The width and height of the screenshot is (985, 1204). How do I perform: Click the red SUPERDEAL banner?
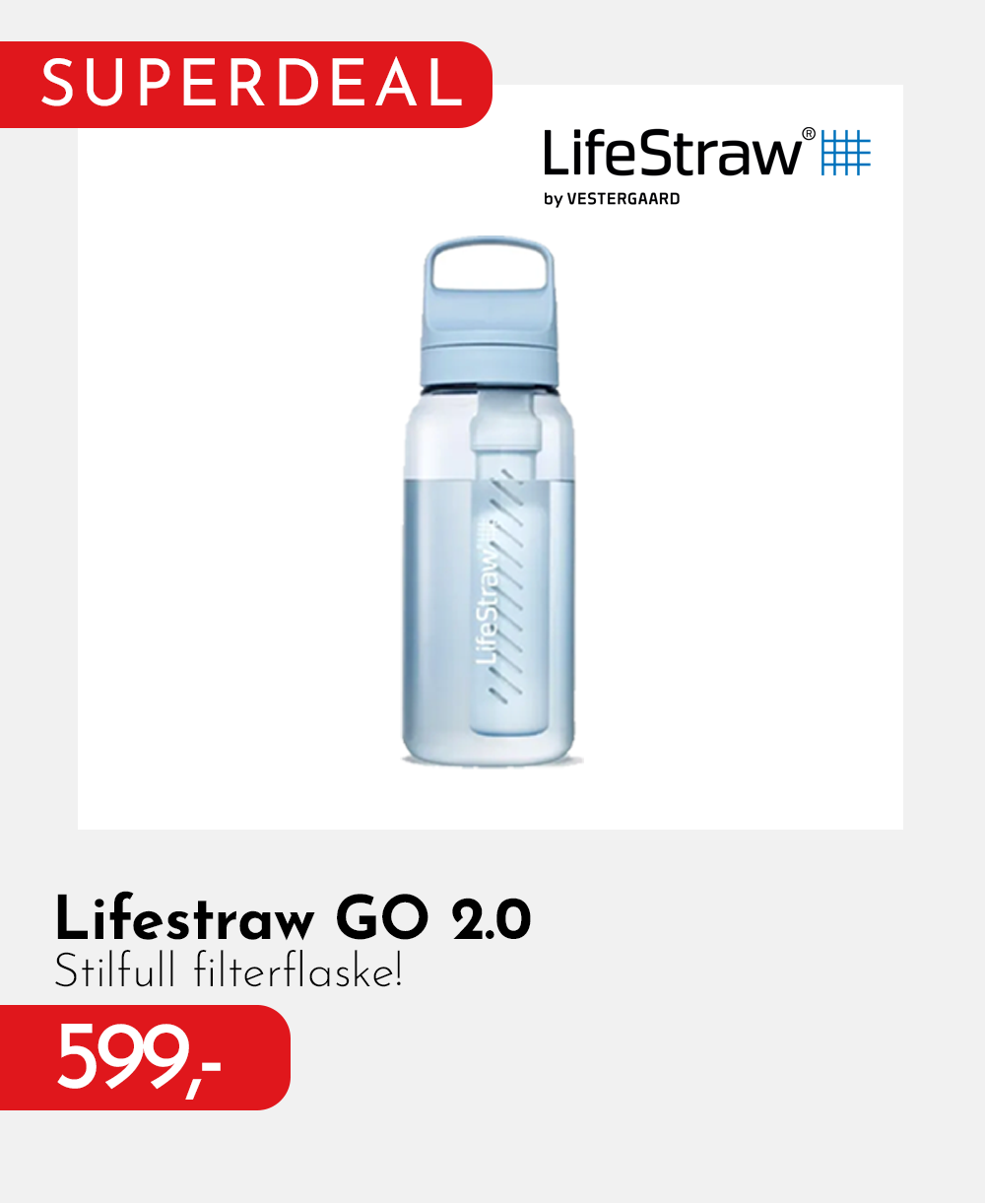[x=245, y=85]
